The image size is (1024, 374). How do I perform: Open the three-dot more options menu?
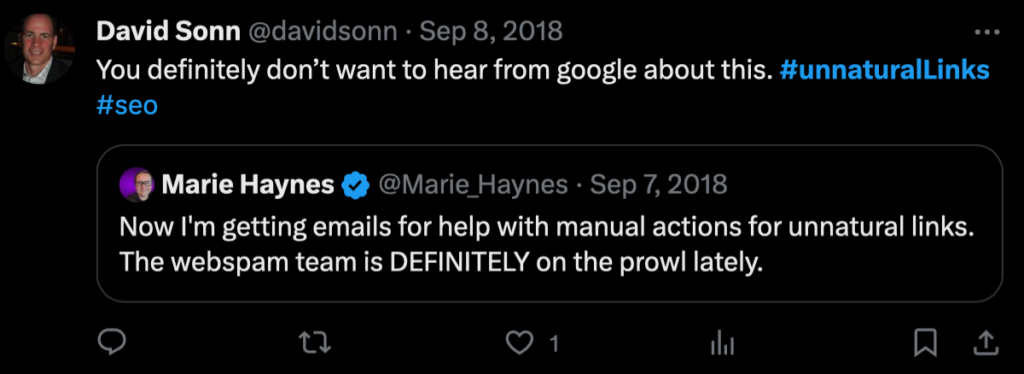tap(986, 31)
